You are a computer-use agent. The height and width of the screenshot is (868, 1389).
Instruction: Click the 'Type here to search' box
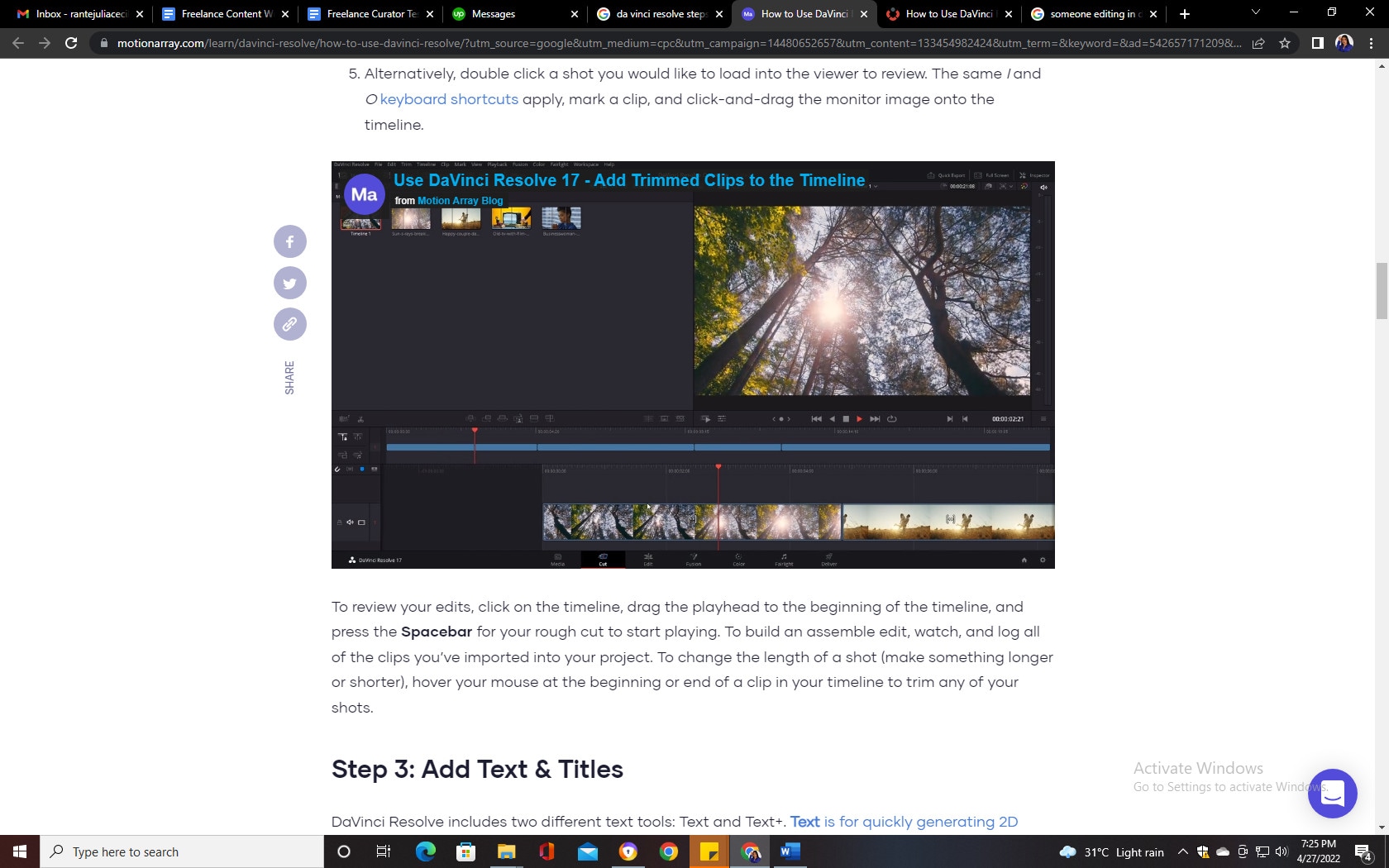(182, 851)
